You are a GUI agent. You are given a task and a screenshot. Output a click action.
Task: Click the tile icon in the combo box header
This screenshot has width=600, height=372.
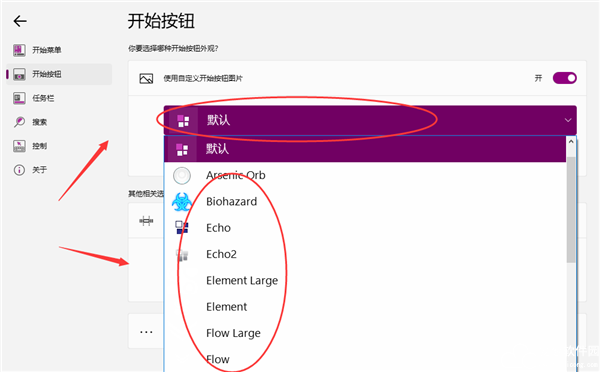click(x=183, y=121)
